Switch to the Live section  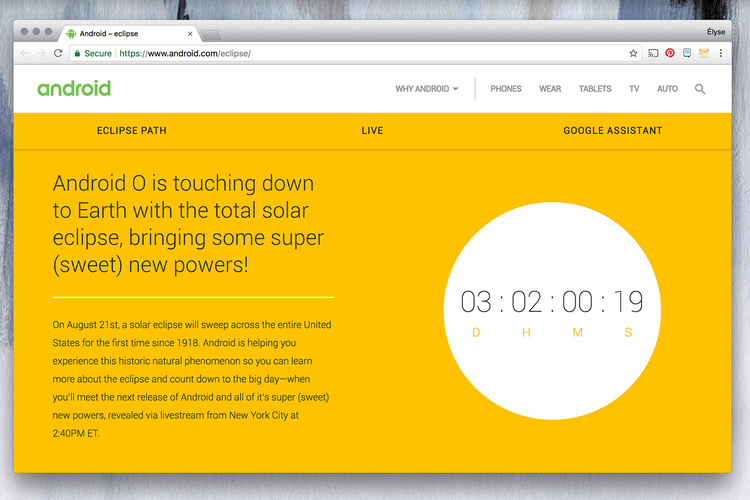coord(372,131)
